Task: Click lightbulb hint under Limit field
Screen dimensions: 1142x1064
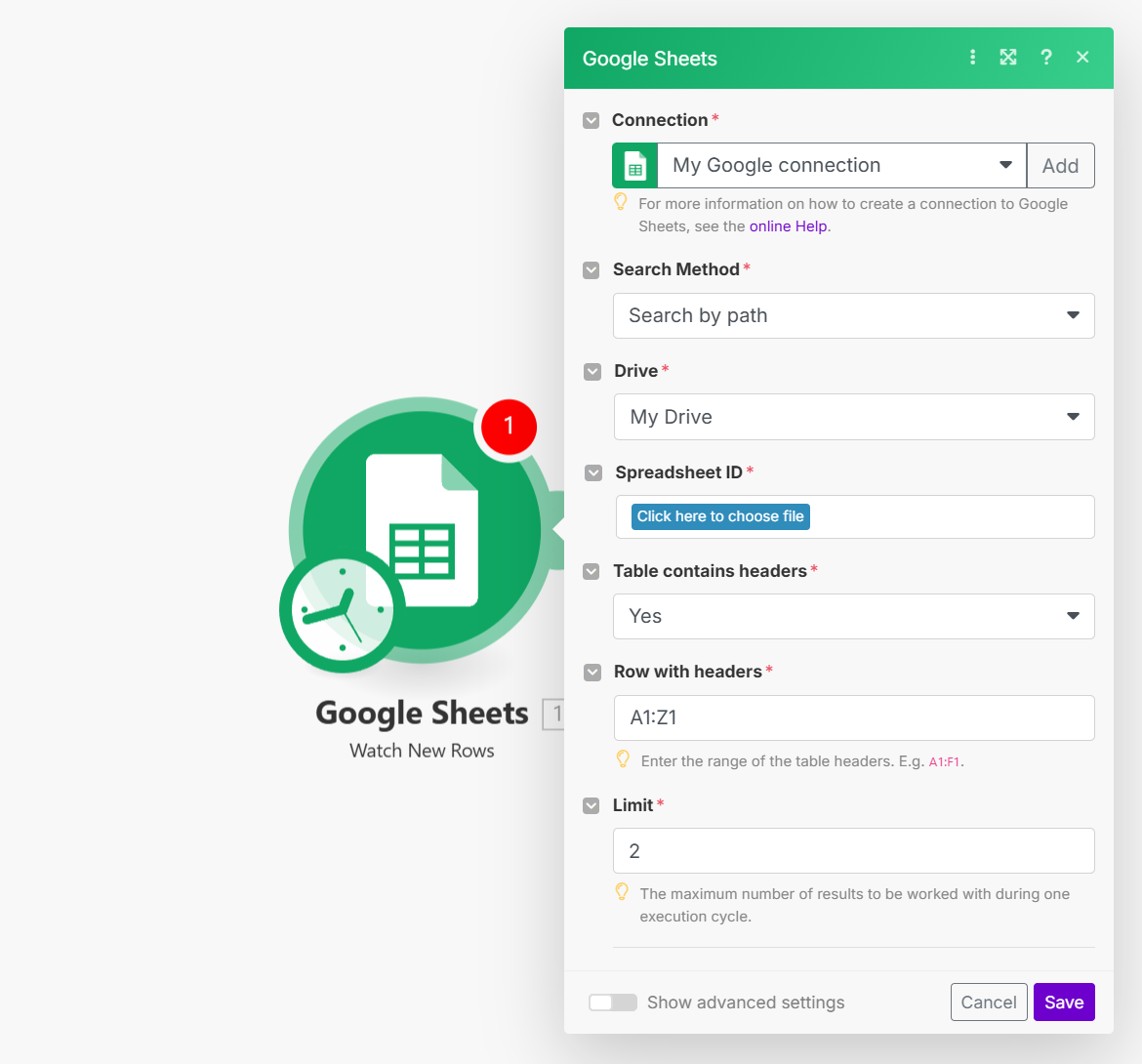Action: click(622, 892)
